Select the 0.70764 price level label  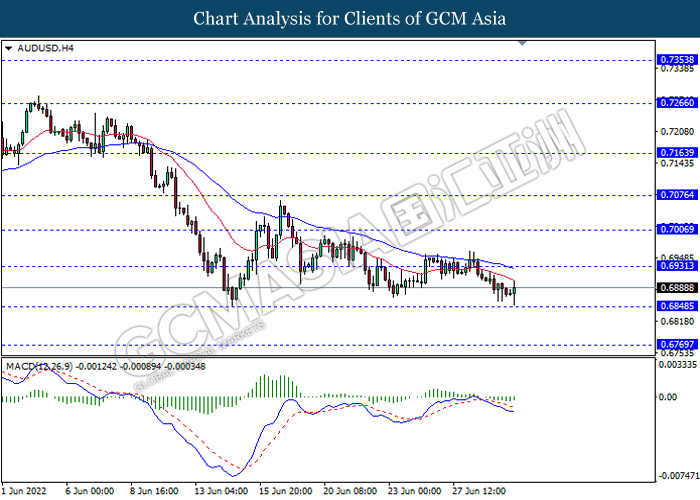(677, 195)
